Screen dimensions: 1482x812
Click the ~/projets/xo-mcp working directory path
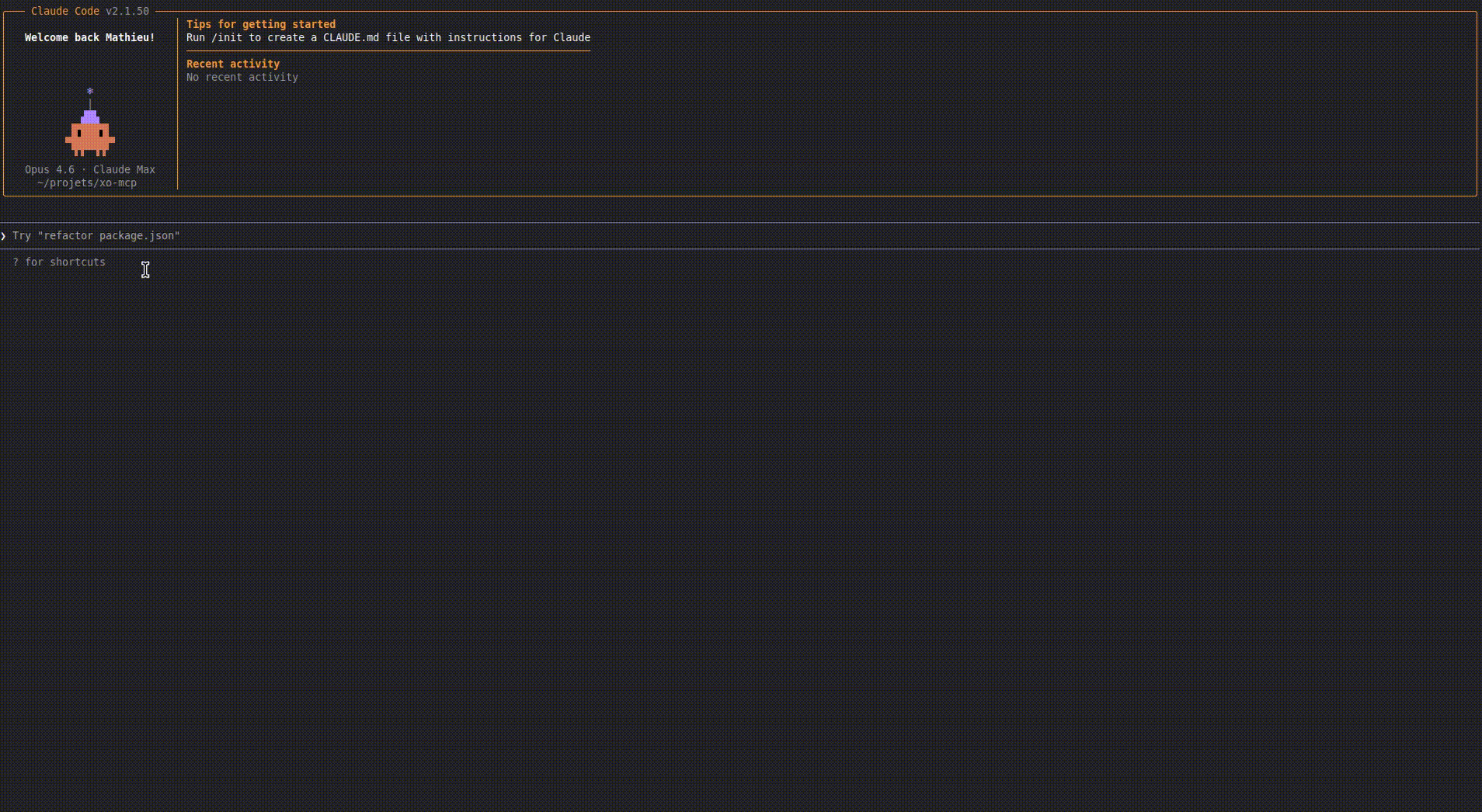pos(85,183)
